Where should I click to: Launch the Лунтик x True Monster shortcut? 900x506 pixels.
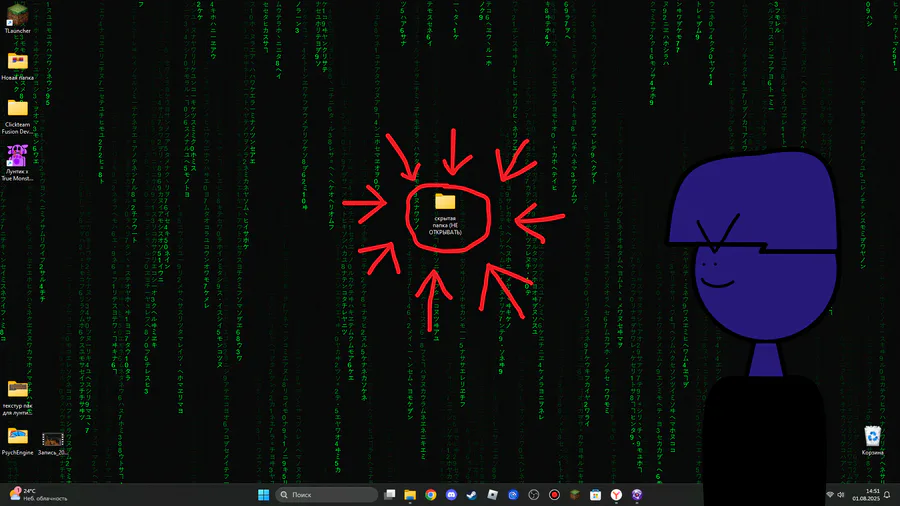(x=17, y=163)
